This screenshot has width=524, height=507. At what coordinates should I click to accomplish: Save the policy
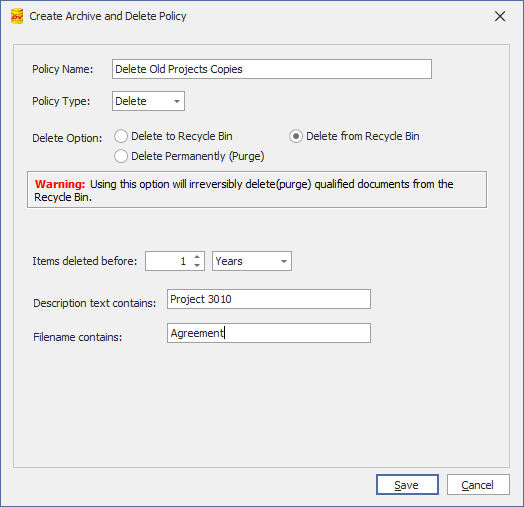(407, 485)
